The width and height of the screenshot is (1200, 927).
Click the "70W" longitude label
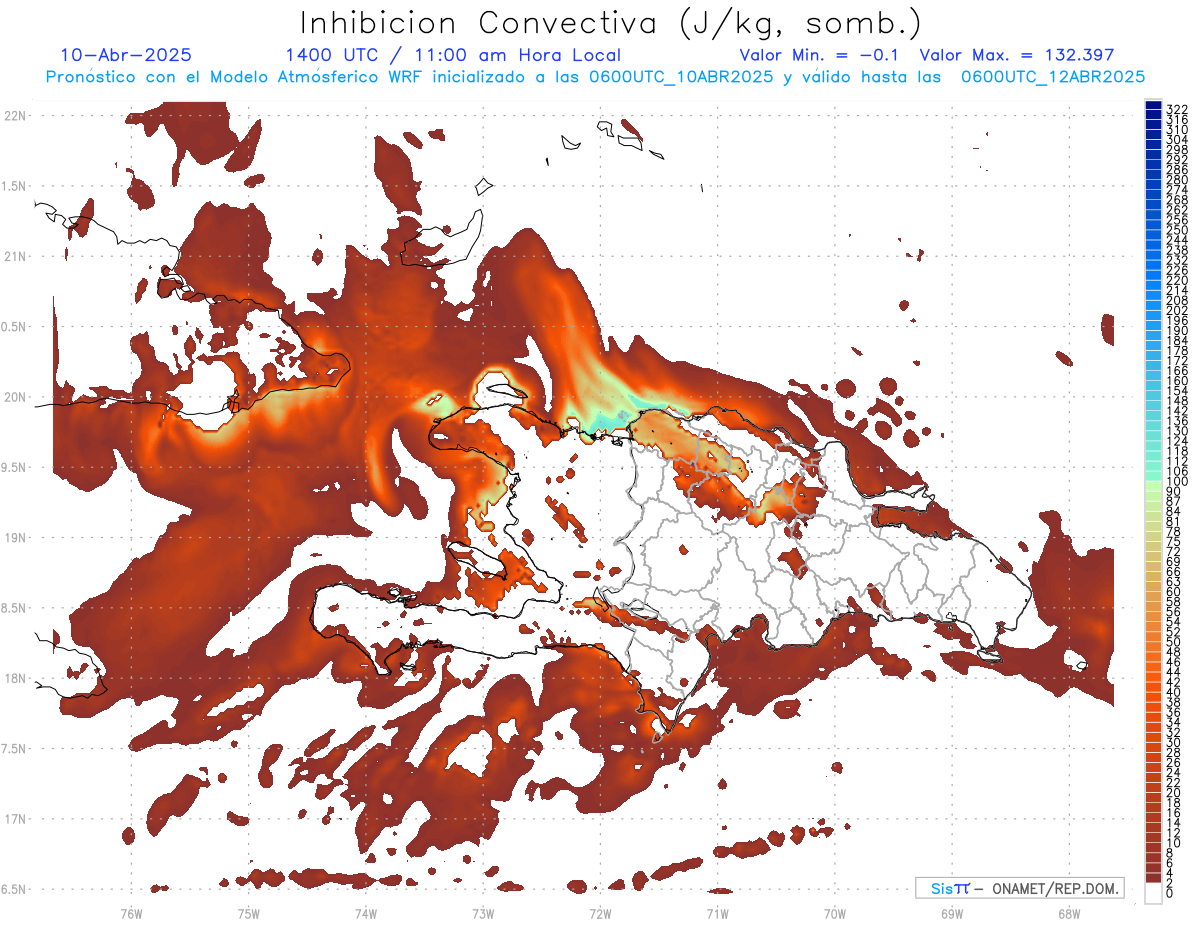pyautogui.click(x=834, y=913)
